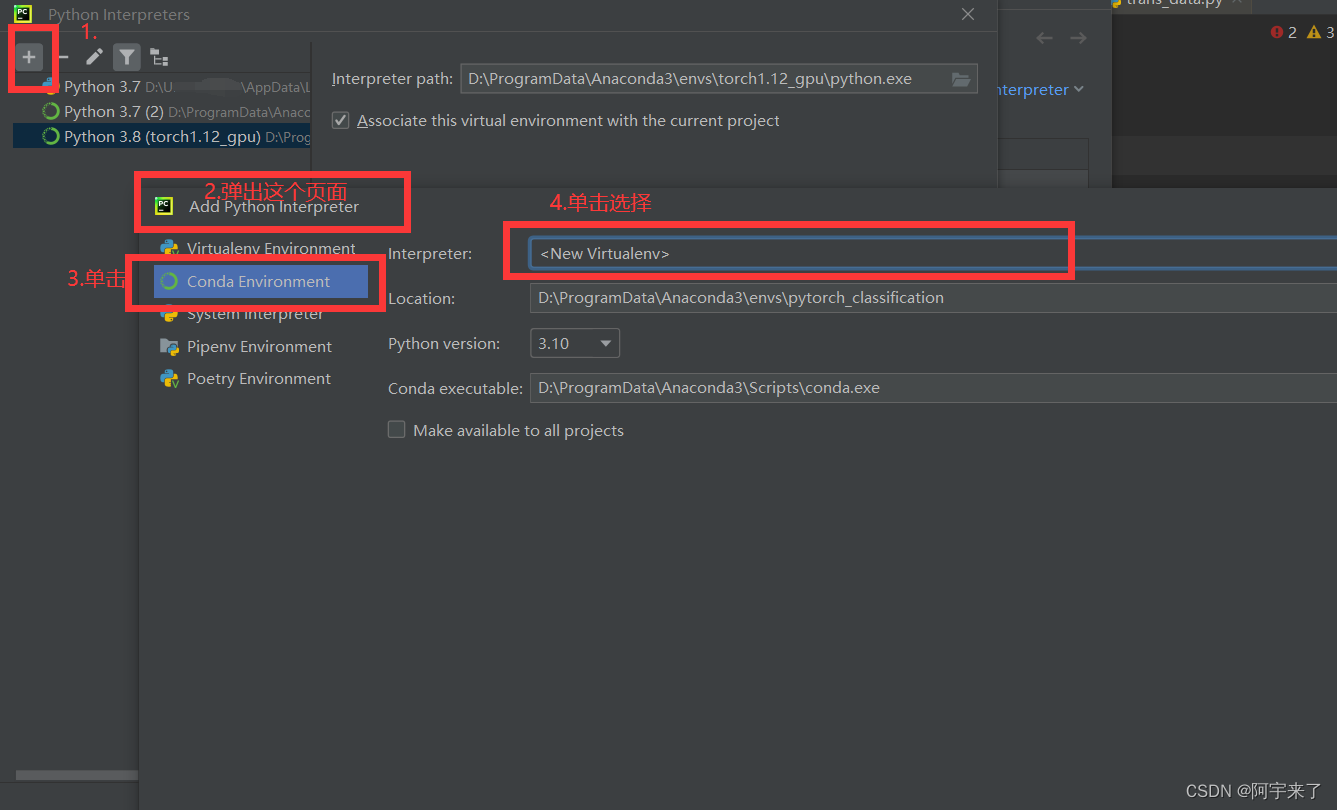Open the Interpreter New Virtualenv dropdown
This screenshot has width=1337, height=810.
(x=933, y=254)
